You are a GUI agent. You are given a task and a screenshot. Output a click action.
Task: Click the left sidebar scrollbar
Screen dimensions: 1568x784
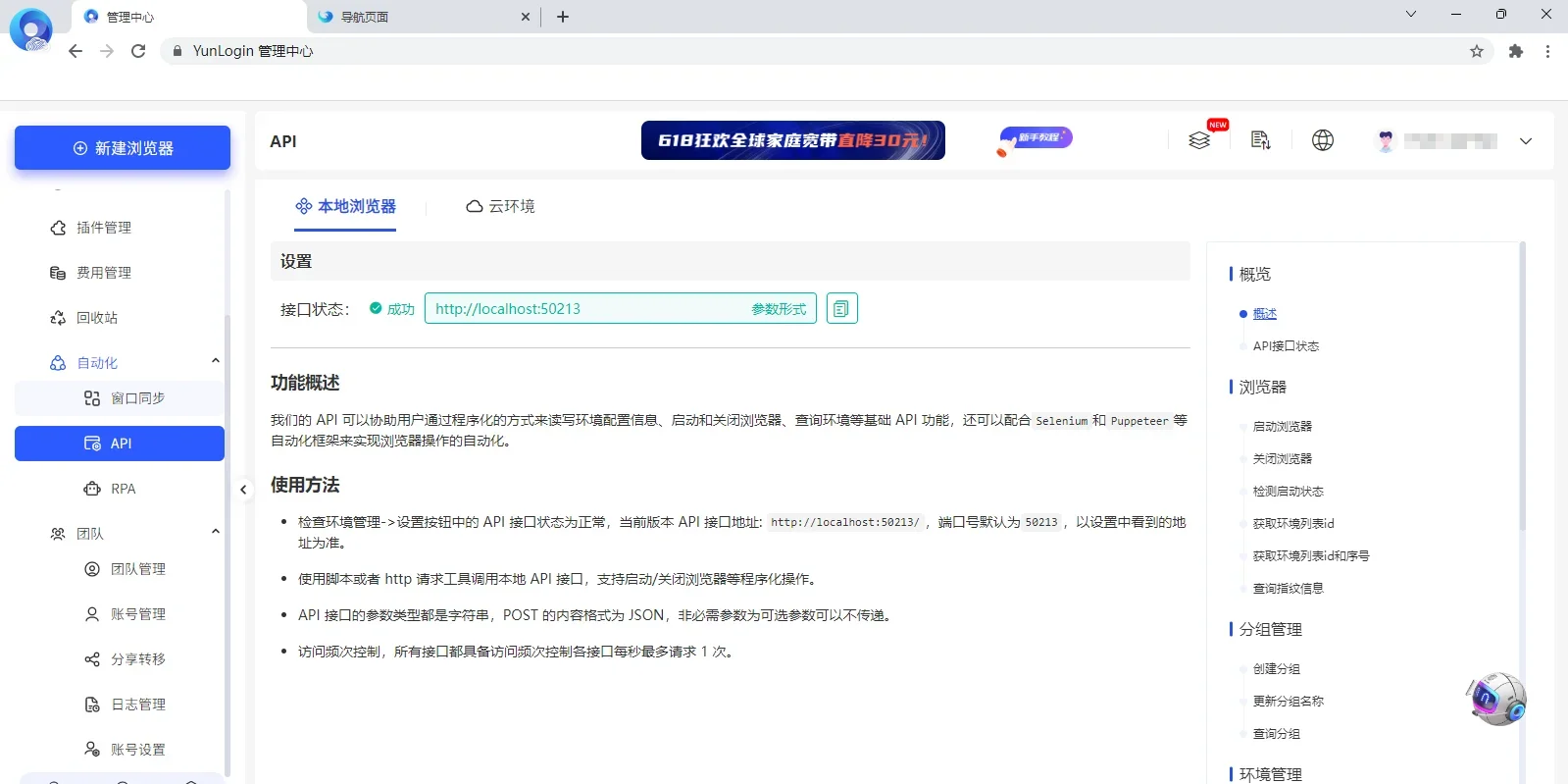(228, 545)
